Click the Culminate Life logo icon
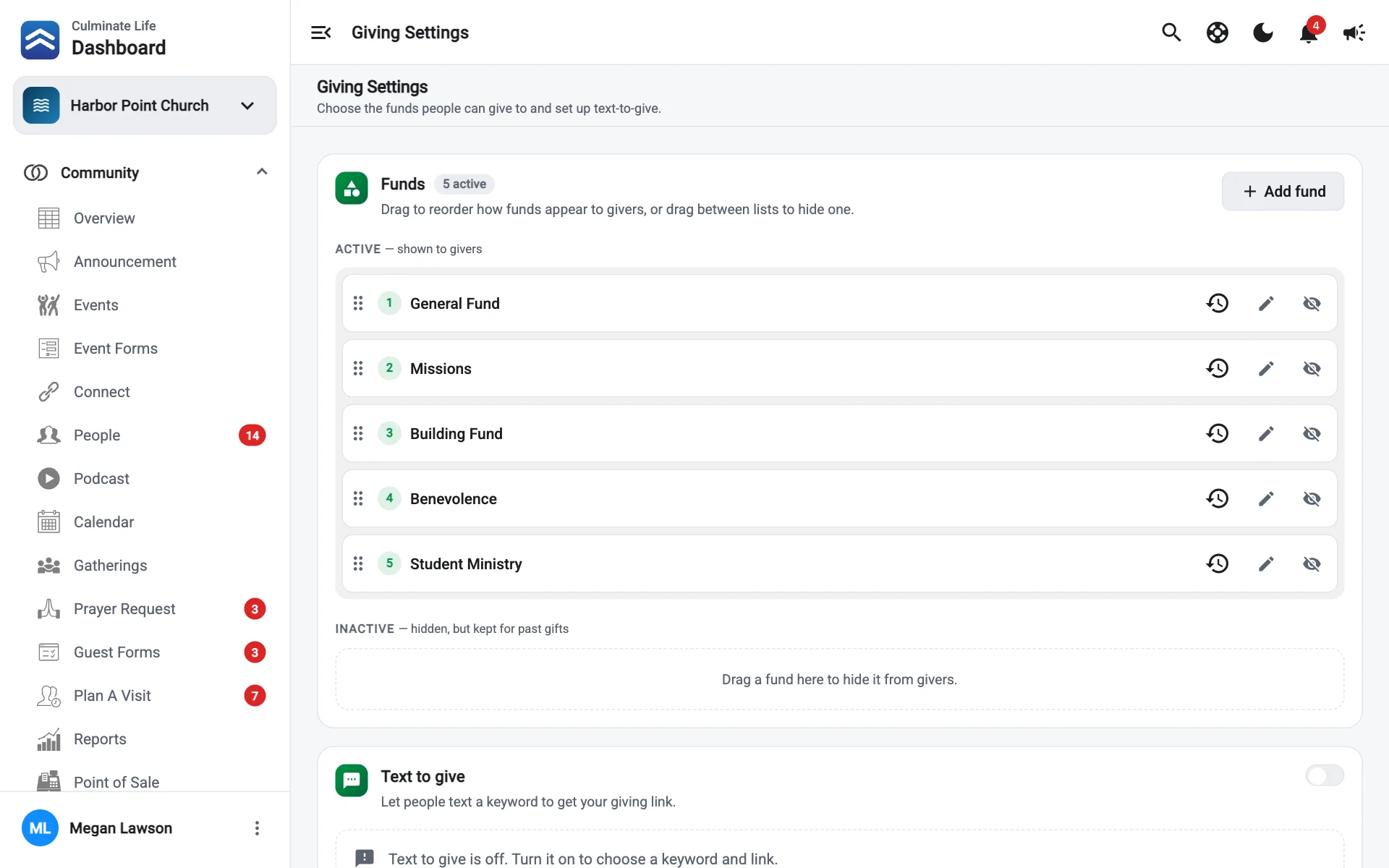1389x868 pixels. [41, 40]
